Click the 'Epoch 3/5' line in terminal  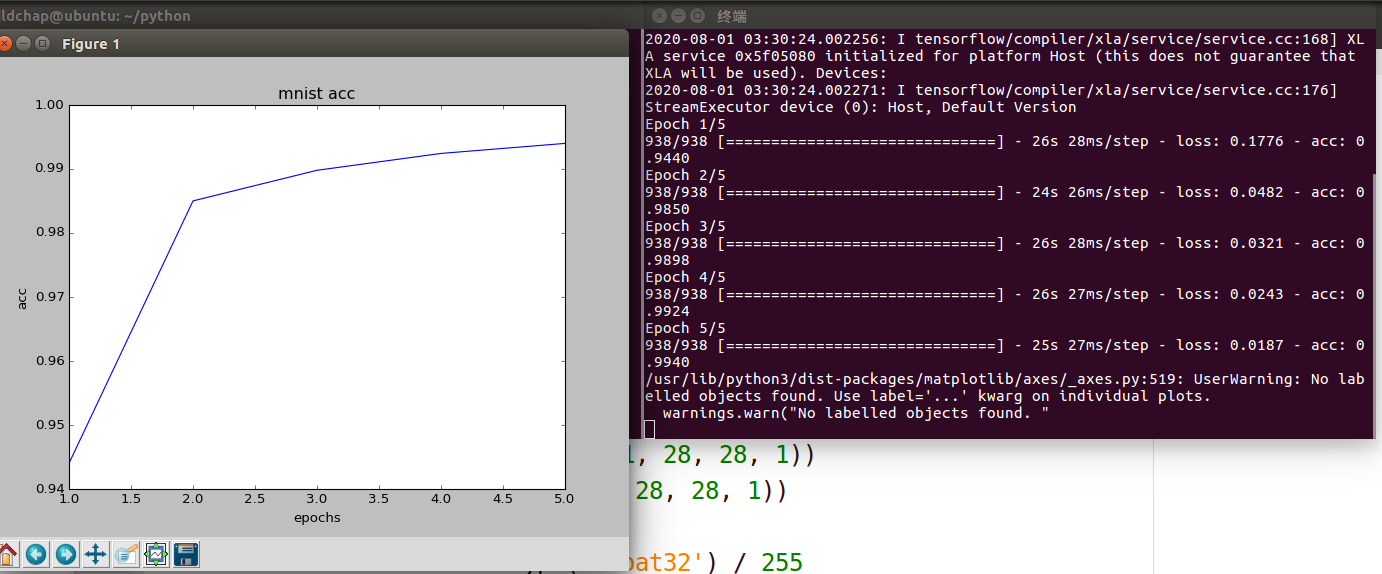pos(685,226)
